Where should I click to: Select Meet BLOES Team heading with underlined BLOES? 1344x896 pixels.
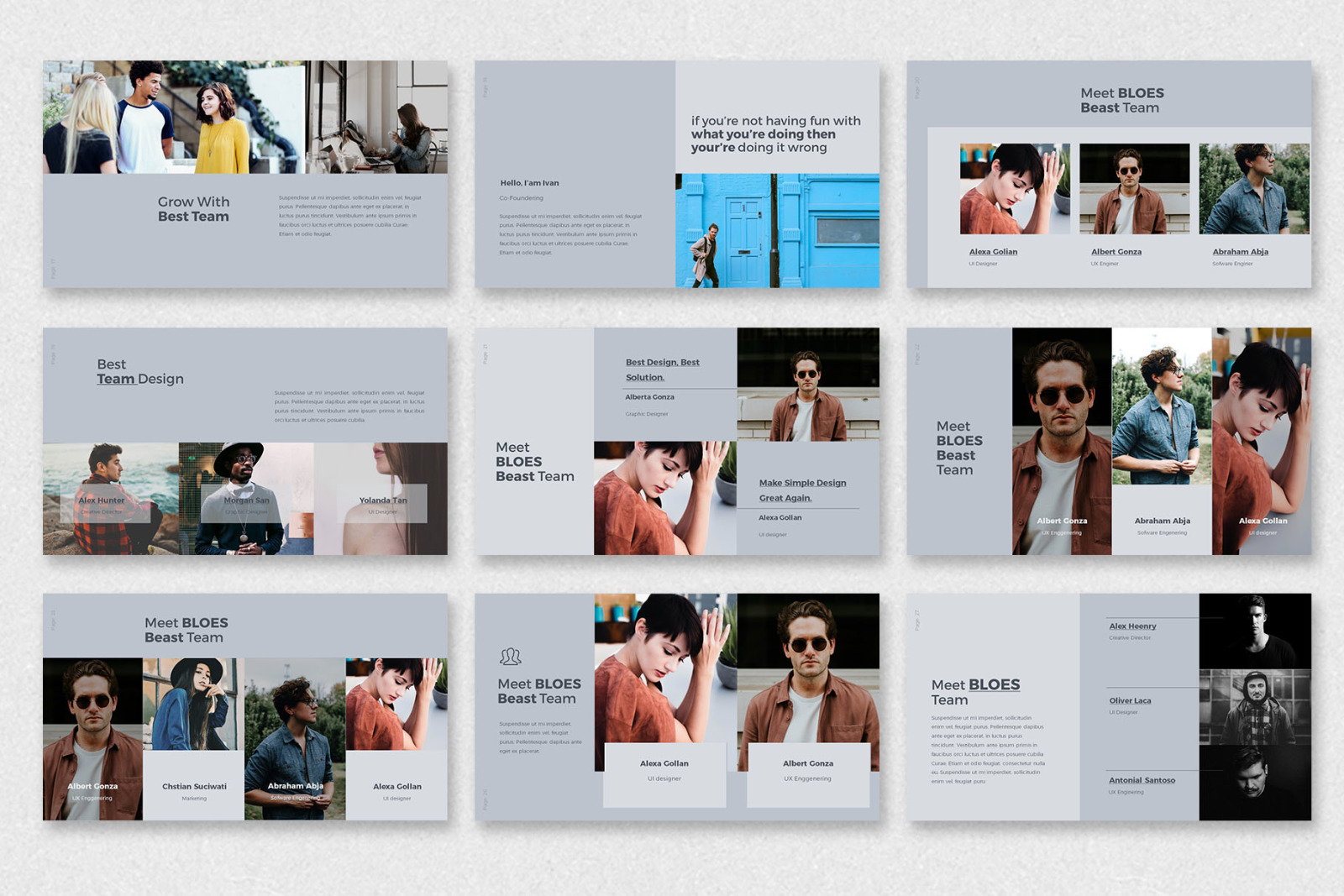(975, 693)
